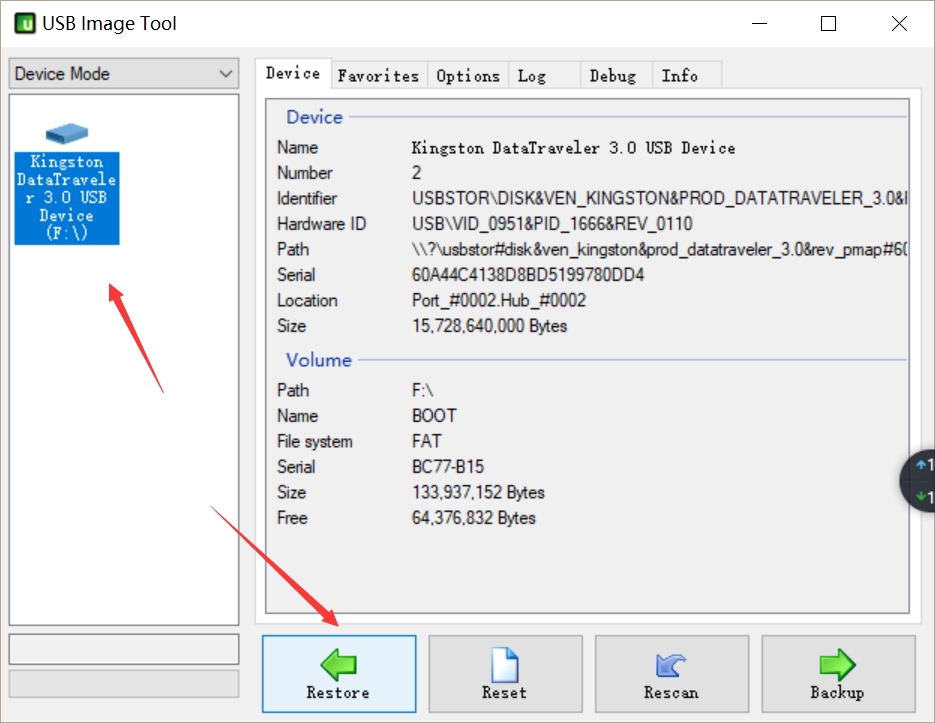Viewport: 935px width, 723px height.
Task: Select Kingston DataTraveler (F:\) list label
Action: click(67, 197)
